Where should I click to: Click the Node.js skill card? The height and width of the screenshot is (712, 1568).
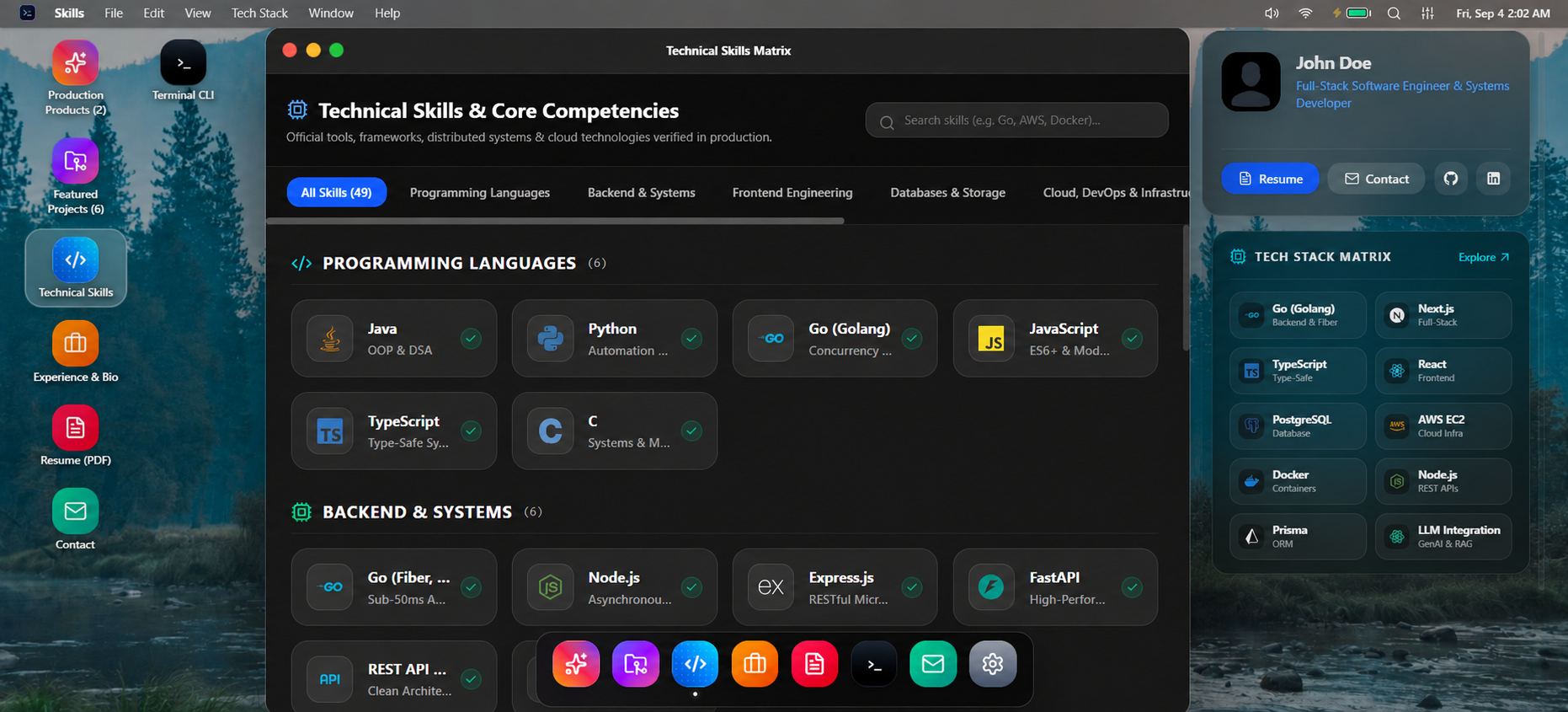coord(615,587)
